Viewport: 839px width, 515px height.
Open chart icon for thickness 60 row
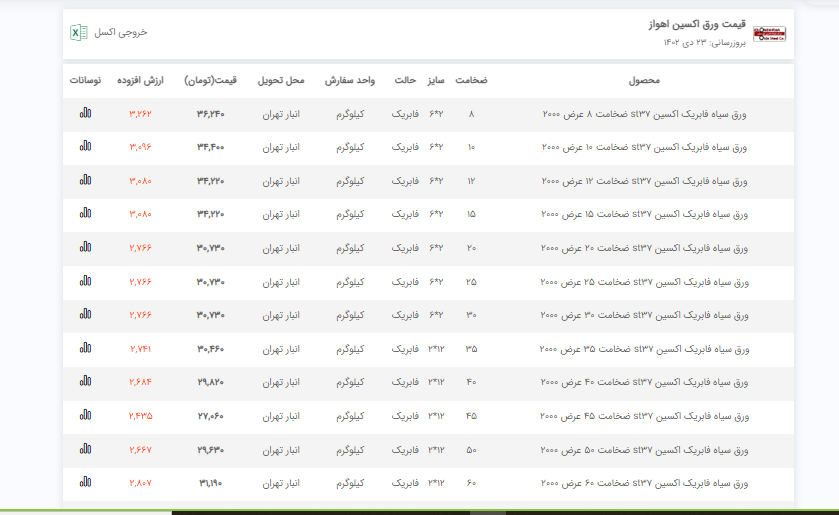tap(85, 483)
